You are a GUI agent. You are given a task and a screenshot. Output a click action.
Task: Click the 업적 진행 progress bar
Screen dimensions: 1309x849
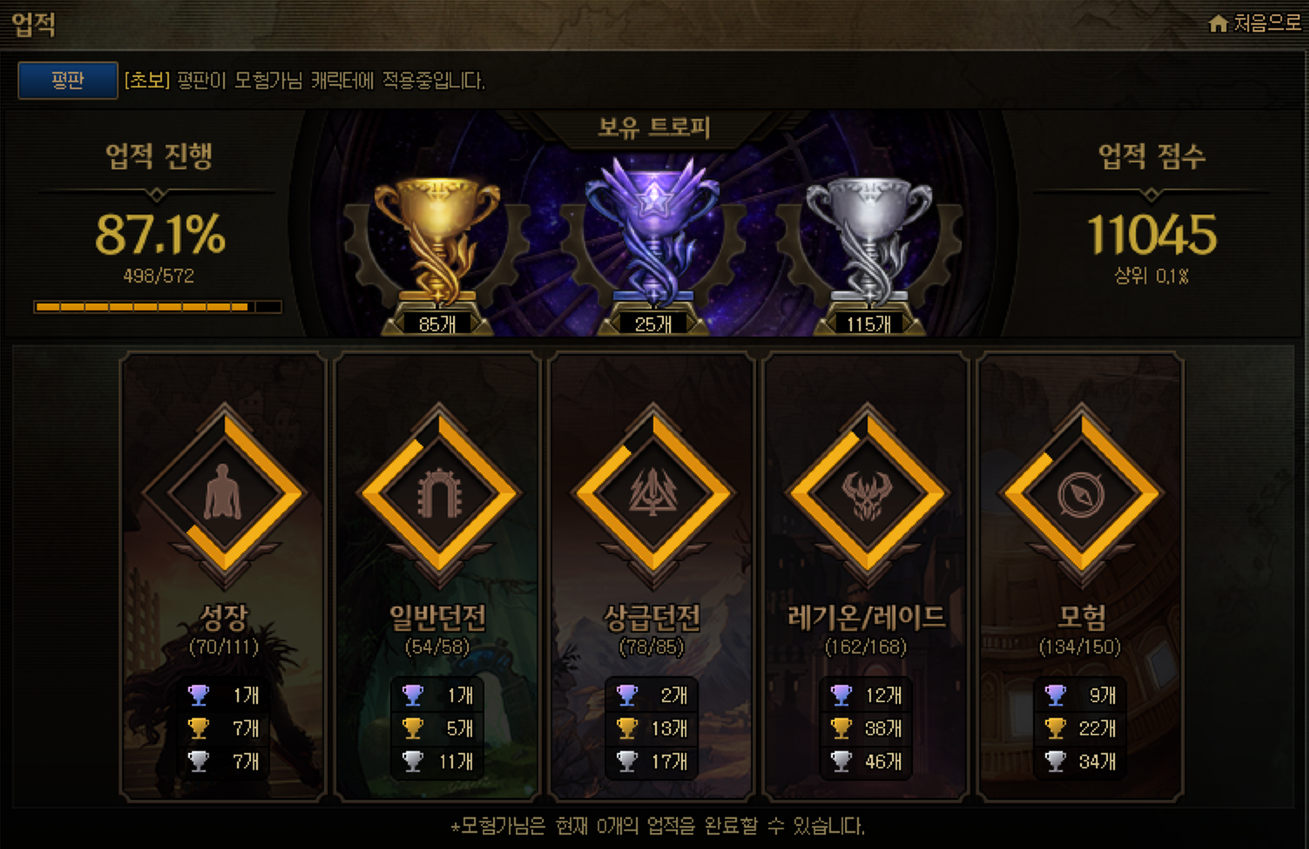pyautogui.click(x=158, y=307)
